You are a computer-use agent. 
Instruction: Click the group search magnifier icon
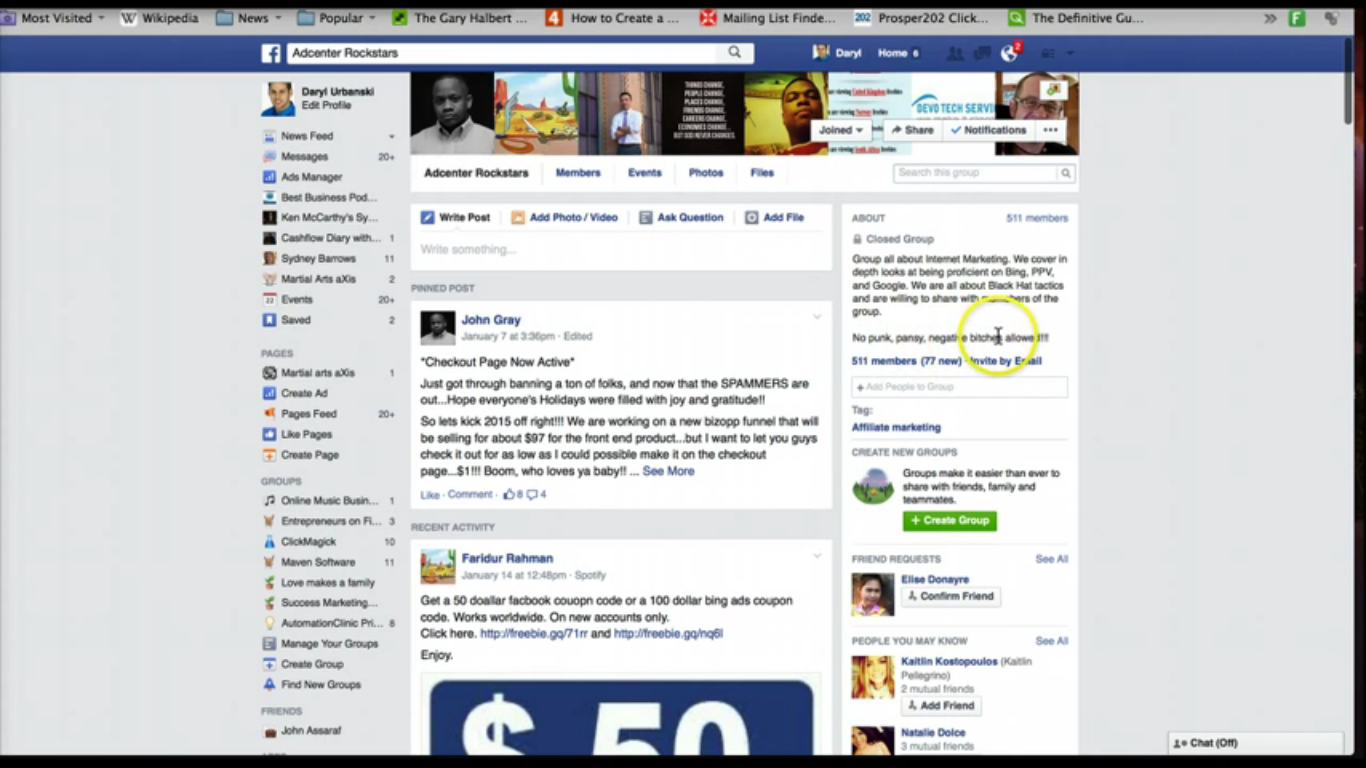pyautogui.click(x=1066, y=173)
